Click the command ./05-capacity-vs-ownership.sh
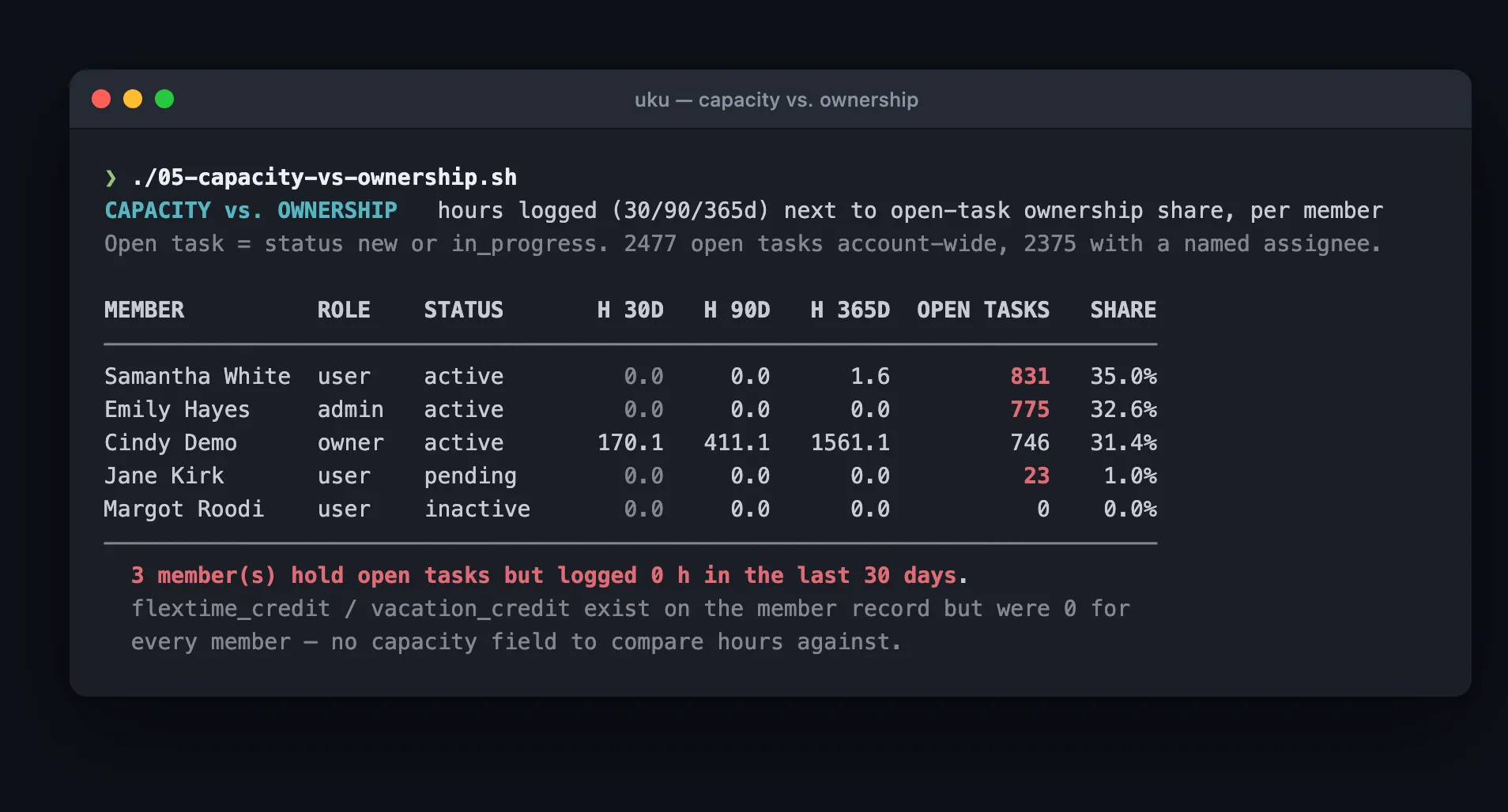 [x=324, y=178]
